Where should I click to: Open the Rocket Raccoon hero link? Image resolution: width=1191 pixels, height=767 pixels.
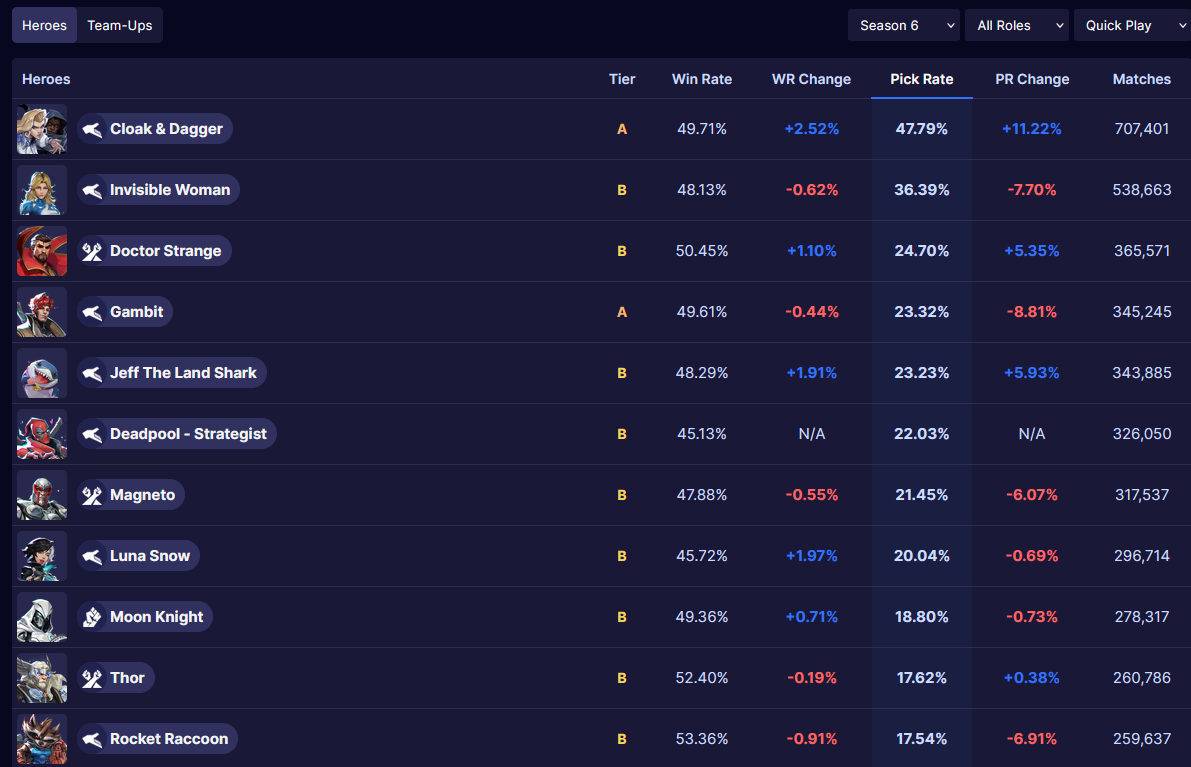[x=158, y=739]
